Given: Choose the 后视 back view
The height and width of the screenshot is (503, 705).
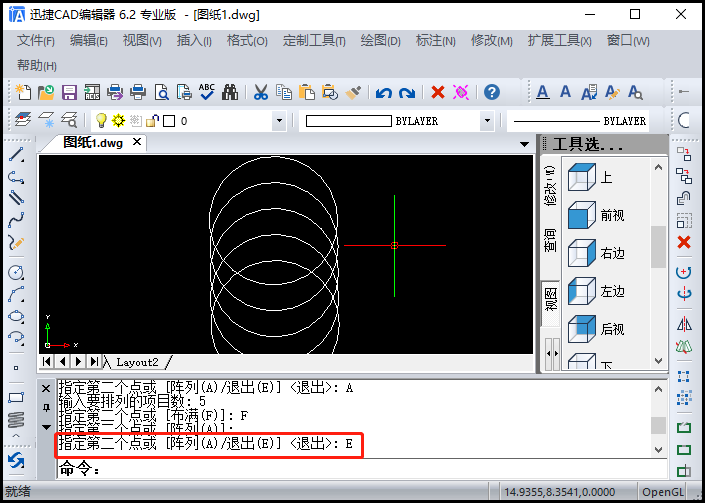Looking at the screenshot, I should point(596,329).
